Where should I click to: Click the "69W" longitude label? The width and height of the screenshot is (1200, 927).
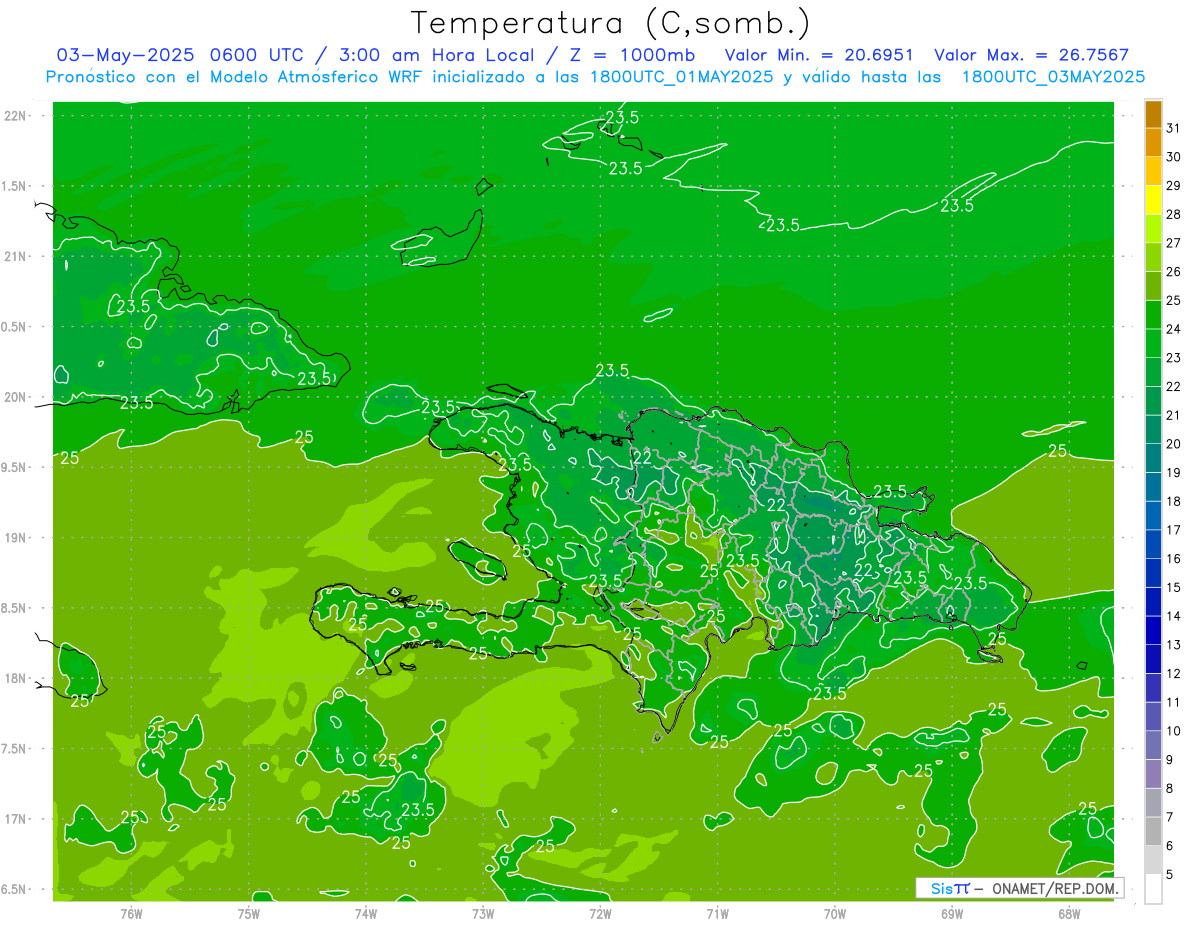[x=952, y=914]
